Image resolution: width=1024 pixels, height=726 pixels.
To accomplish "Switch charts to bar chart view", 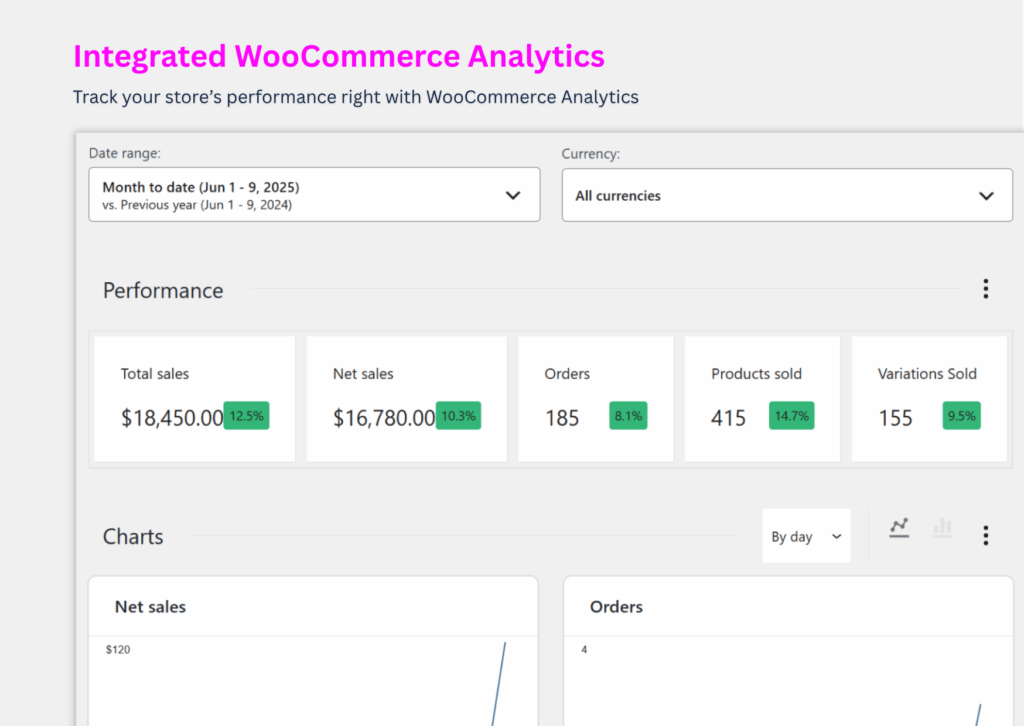I will click(x=941, y=528).
